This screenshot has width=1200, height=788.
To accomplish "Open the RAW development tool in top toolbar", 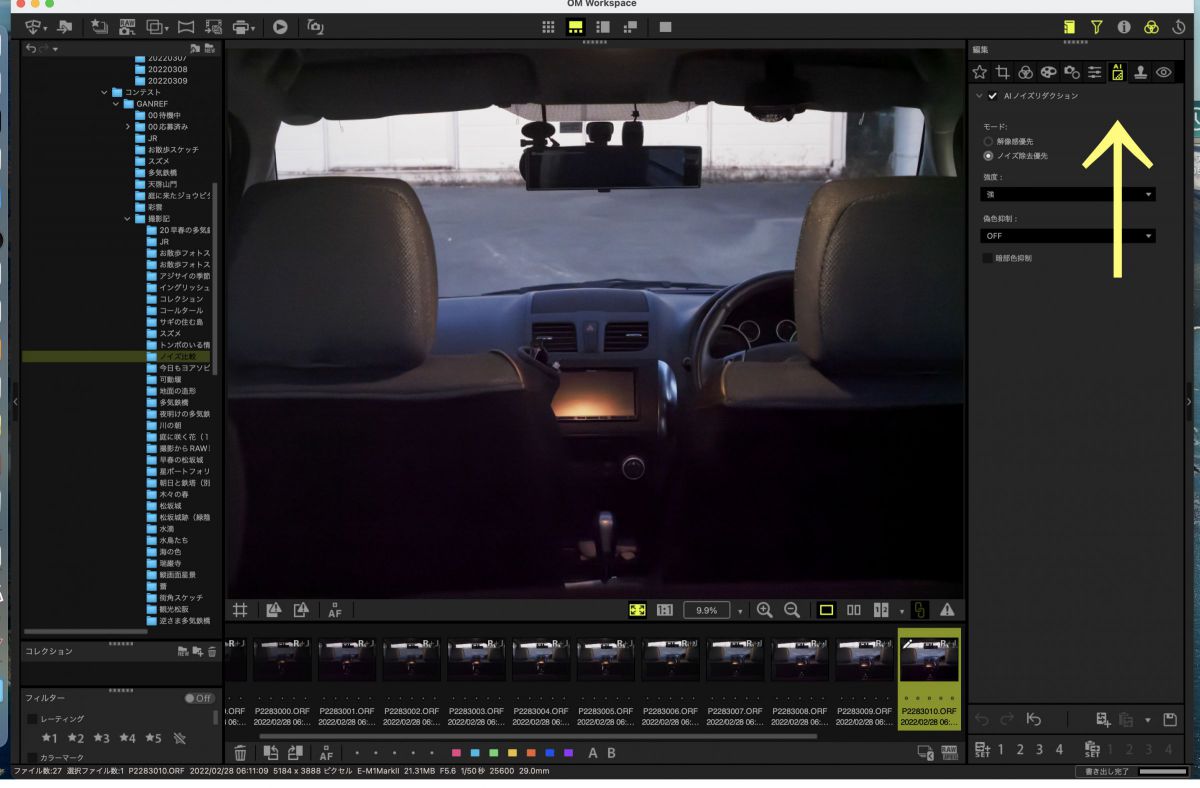I will (x=128, y=27).
